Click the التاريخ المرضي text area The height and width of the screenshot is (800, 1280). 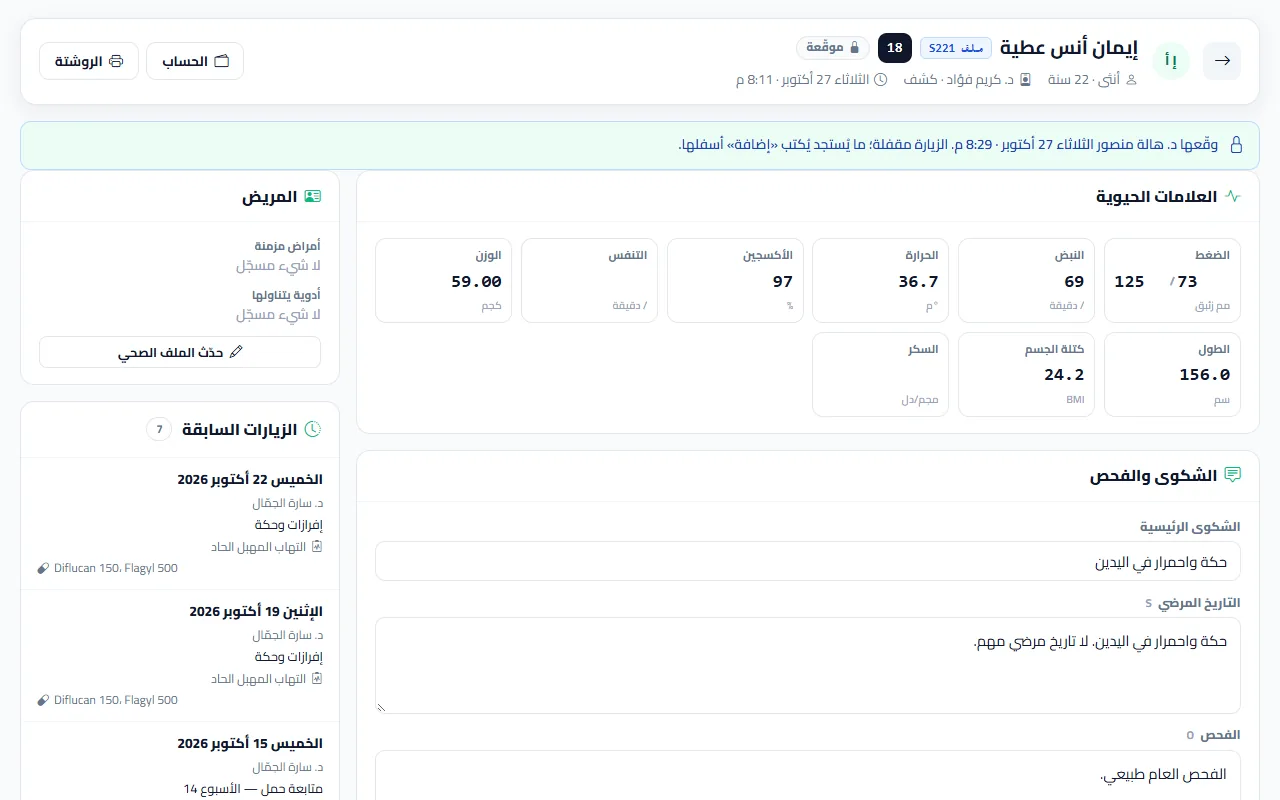tap(808, 665)
